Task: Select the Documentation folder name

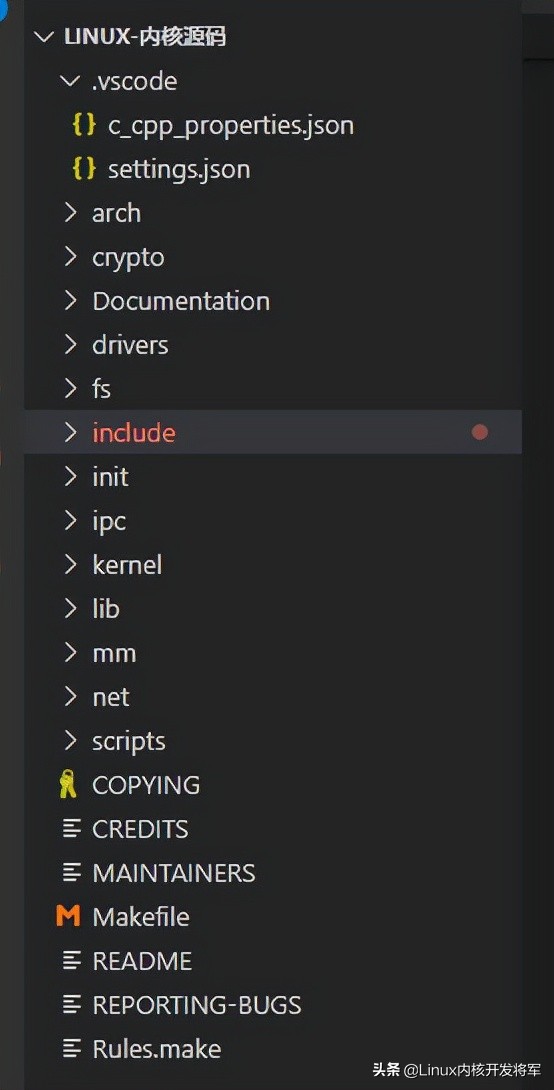Action: pyautogui.click(x=181, y=301)
